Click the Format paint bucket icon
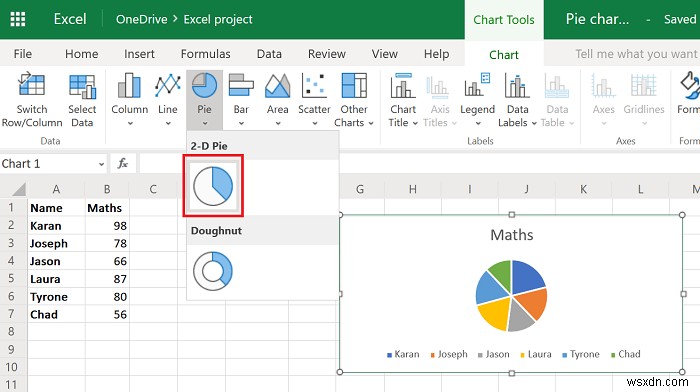Image resolution: width=700 pixels, height=392 pixels. [x=690, y=86]
